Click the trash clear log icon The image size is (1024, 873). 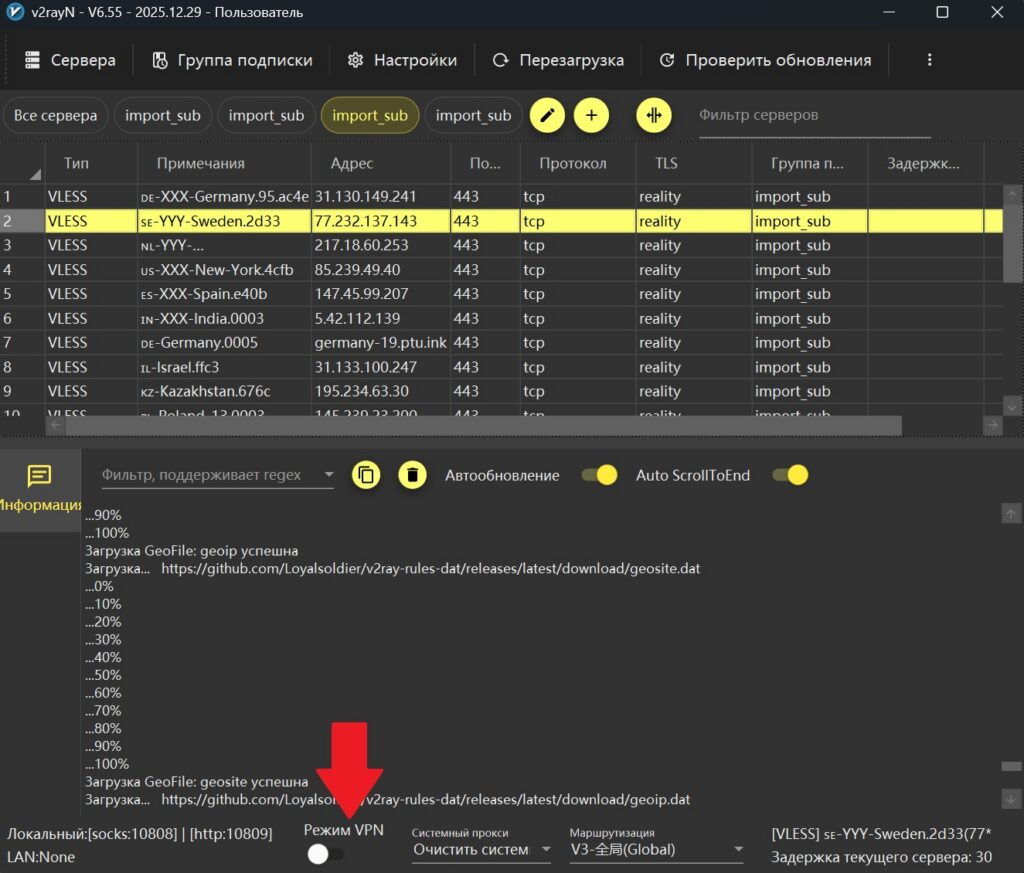click(412, 475)
